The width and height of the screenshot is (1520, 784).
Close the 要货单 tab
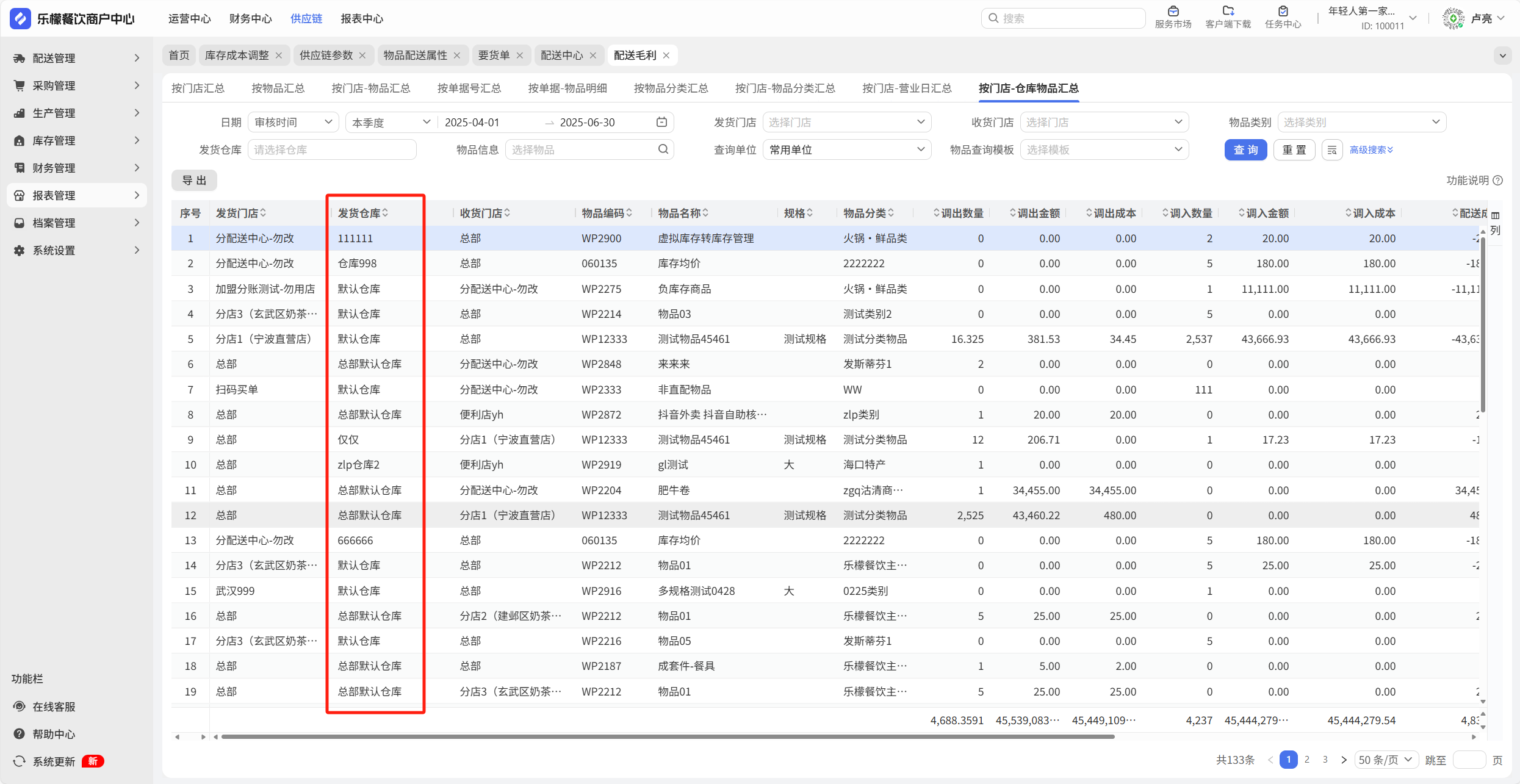[x=520, y=56]
